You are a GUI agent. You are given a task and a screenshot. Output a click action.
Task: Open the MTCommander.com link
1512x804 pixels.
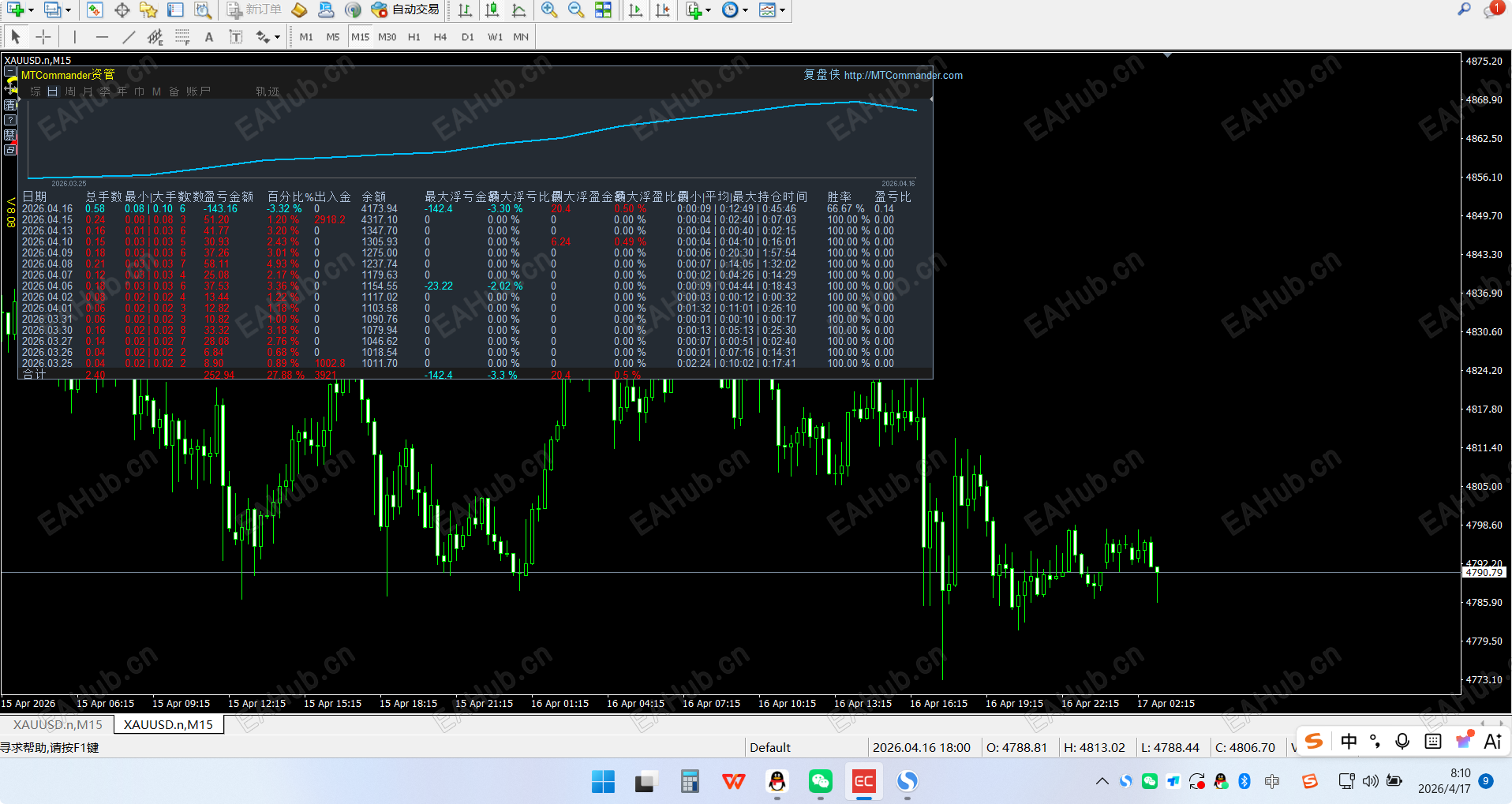(x=903, y=75)
